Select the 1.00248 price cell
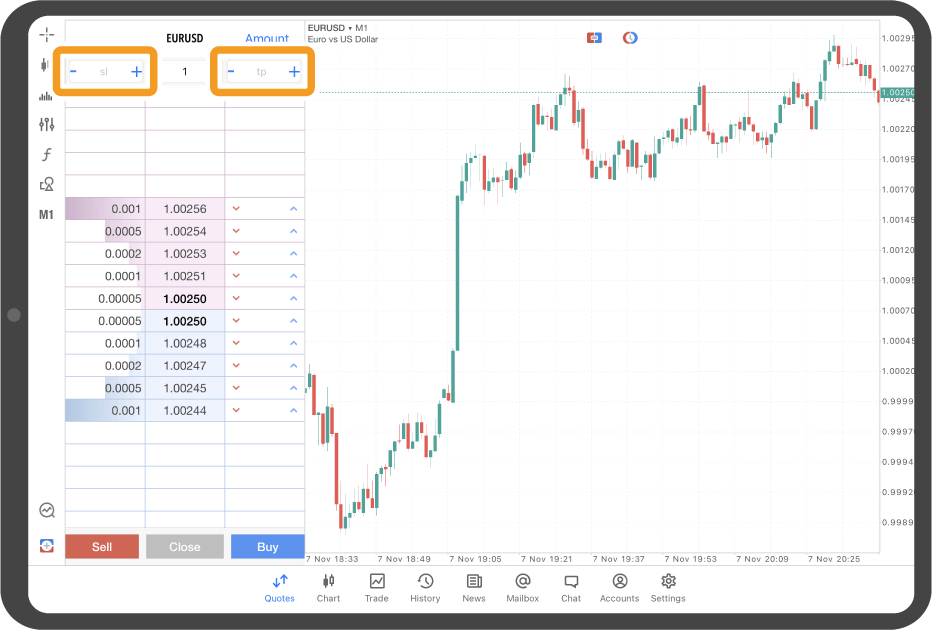Viewport: 932px width, 630px height. click(x=185, y=344)
